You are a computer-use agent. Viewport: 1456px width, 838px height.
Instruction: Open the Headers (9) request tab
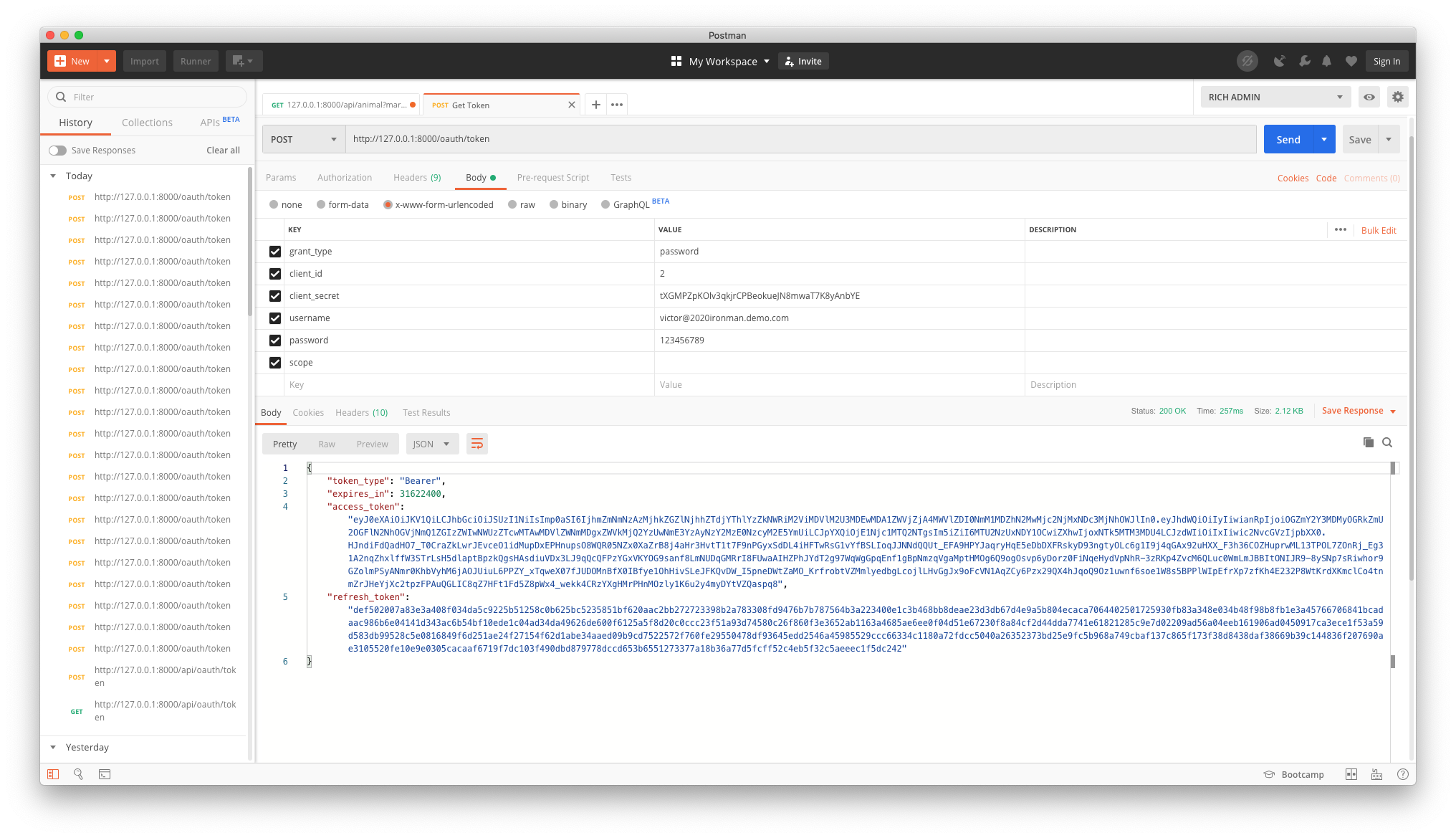(417, 178)
